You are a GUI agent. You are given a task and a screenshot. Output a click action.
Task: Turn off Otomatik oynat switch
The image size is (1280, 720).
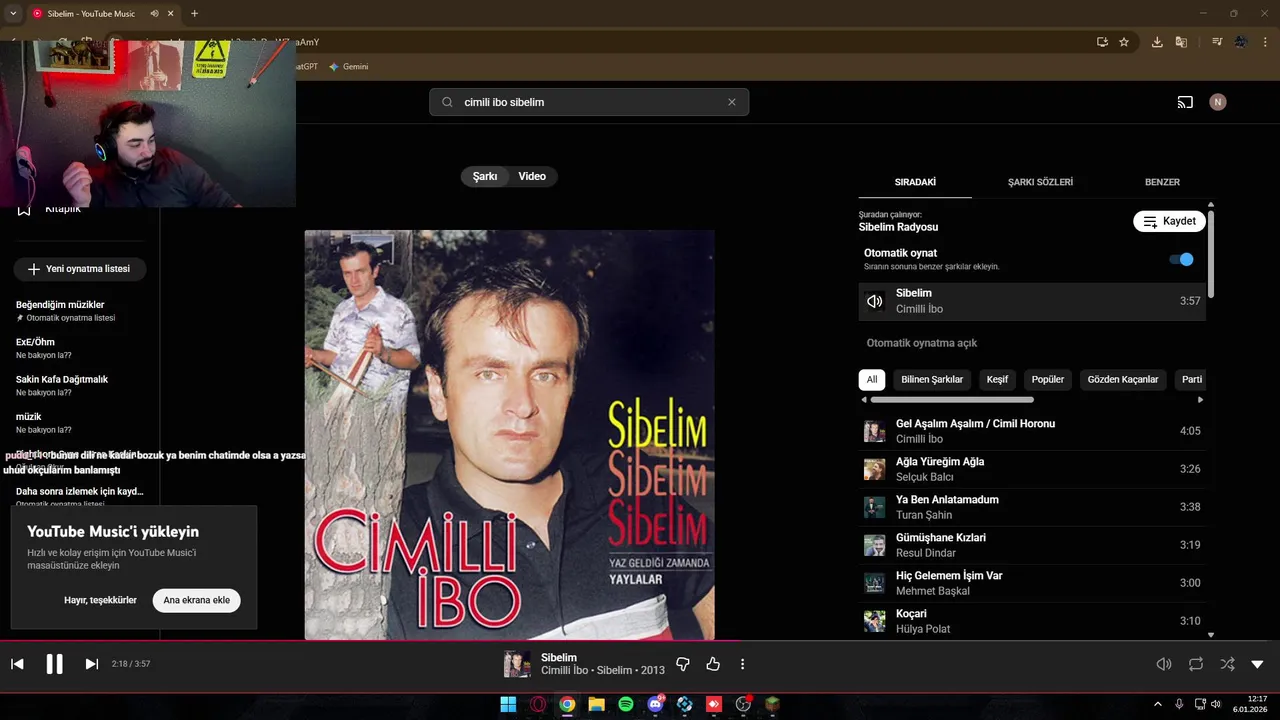point(1181,259)
